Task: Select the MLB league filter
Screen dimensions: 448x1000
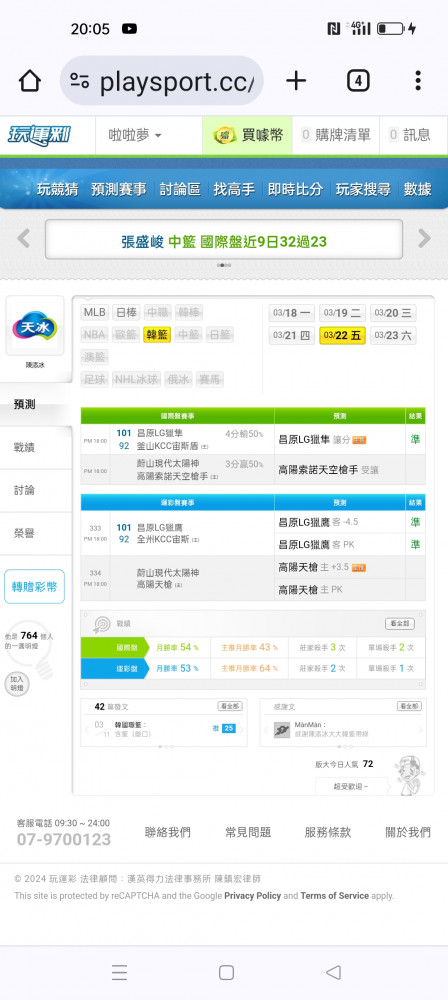Action: 95,312
